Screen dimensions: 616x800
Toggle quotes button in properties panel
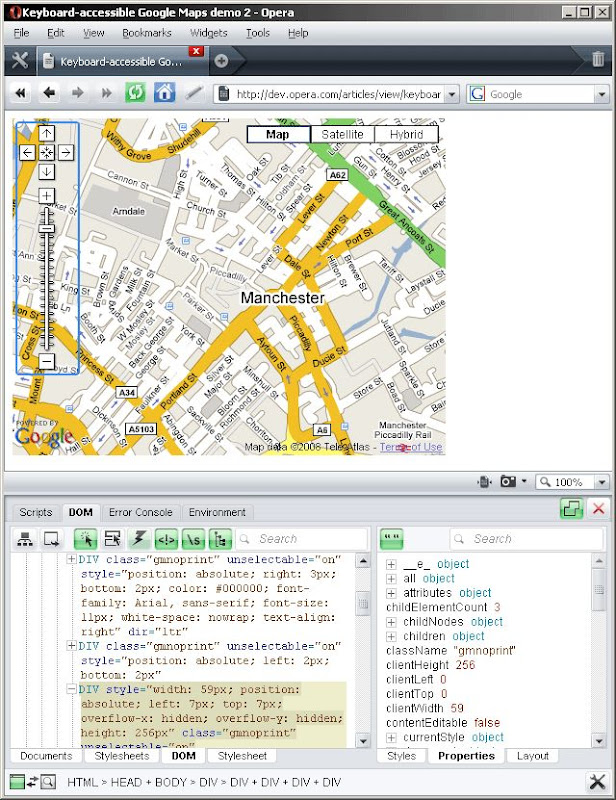pyautogui.click(x=392, y=539)
